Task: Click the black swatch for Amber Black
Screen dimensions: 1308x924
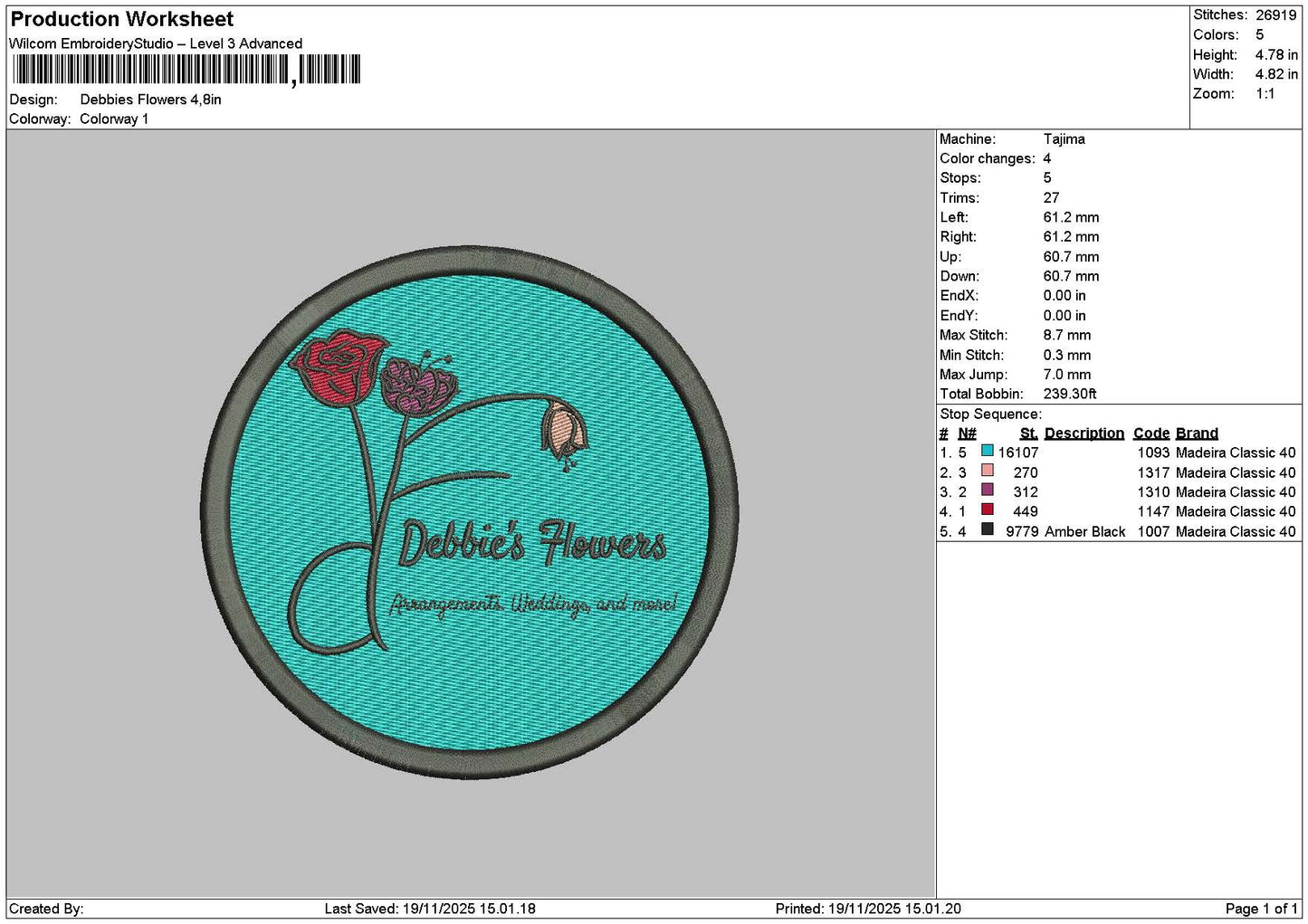Action: click(988, 529)
